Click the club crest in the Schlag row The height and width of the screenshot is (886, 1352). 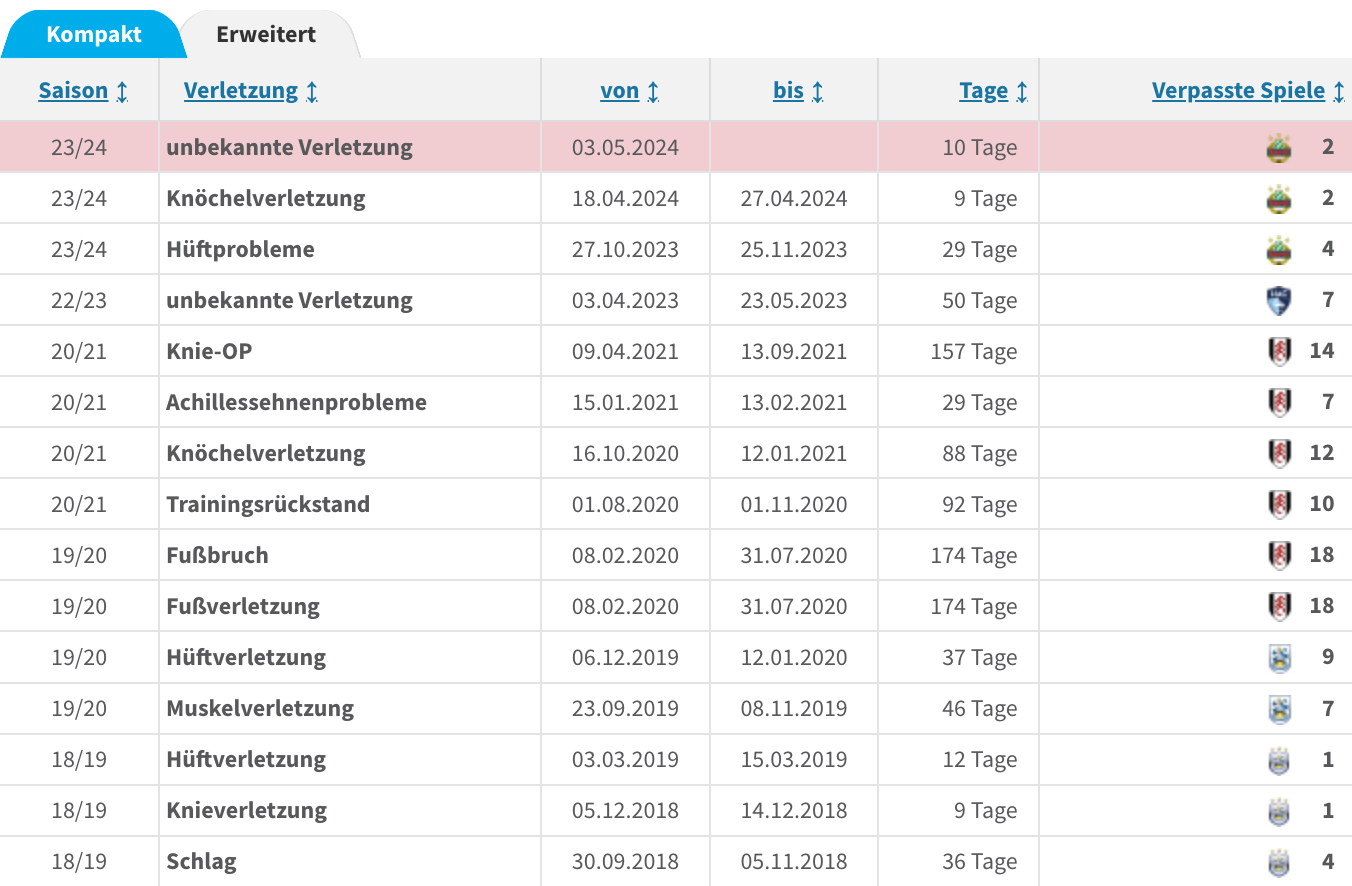pyautogui.click(x=1278, y=862)
